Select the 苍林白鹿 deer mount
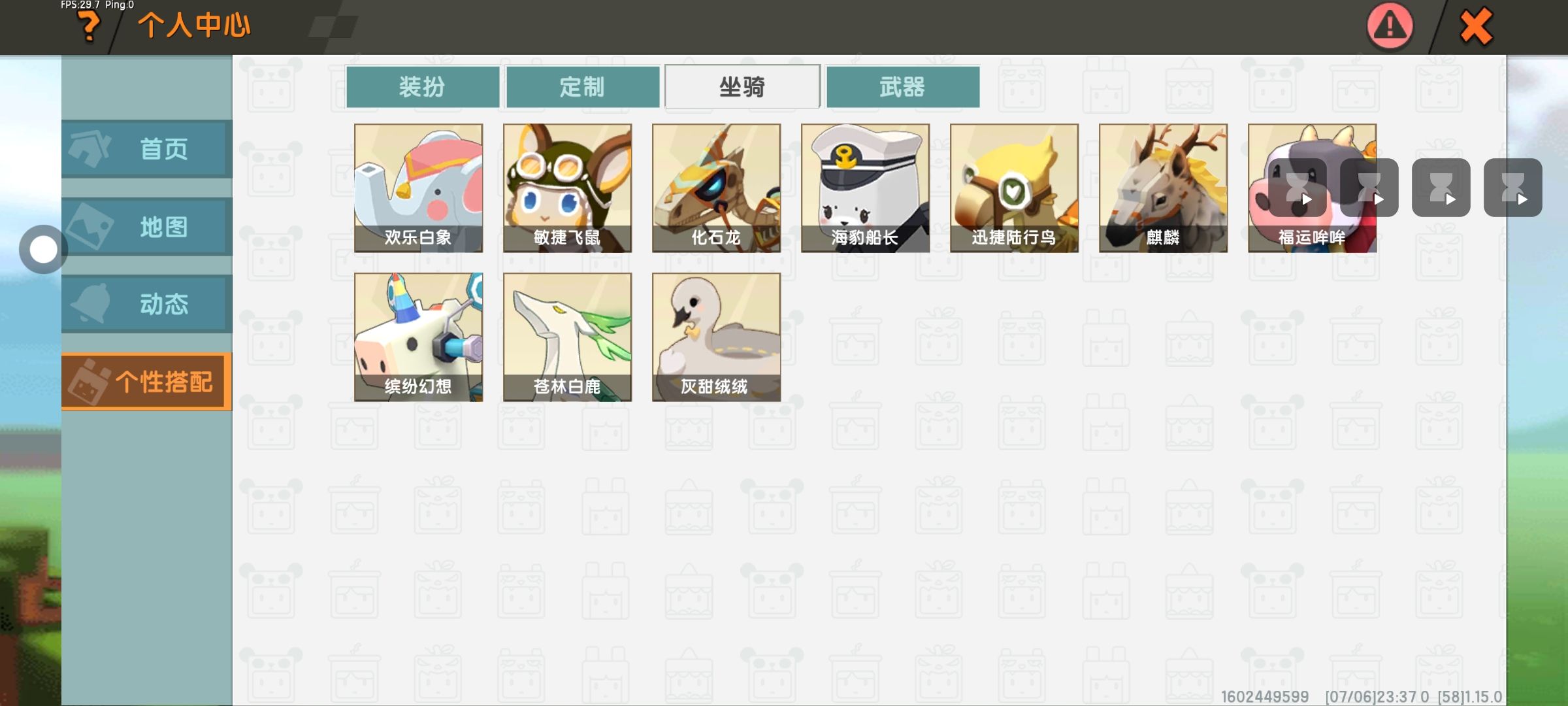The width and height of the screenshot is (1568, 706). [568, 337]
